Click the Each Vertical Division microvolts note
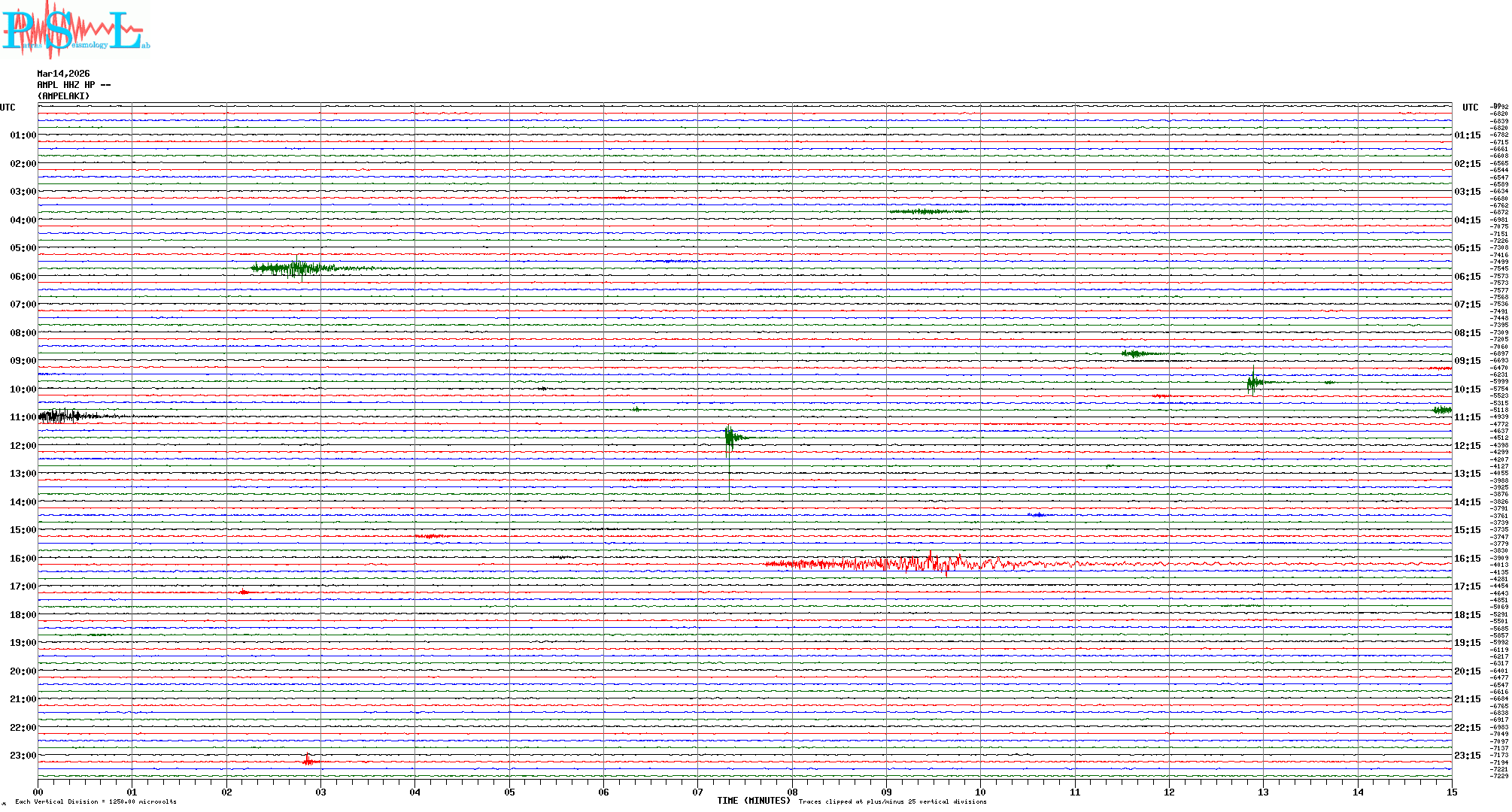Image resolution: width=1512 pixels, height=812 pixels. coord(96,801)
